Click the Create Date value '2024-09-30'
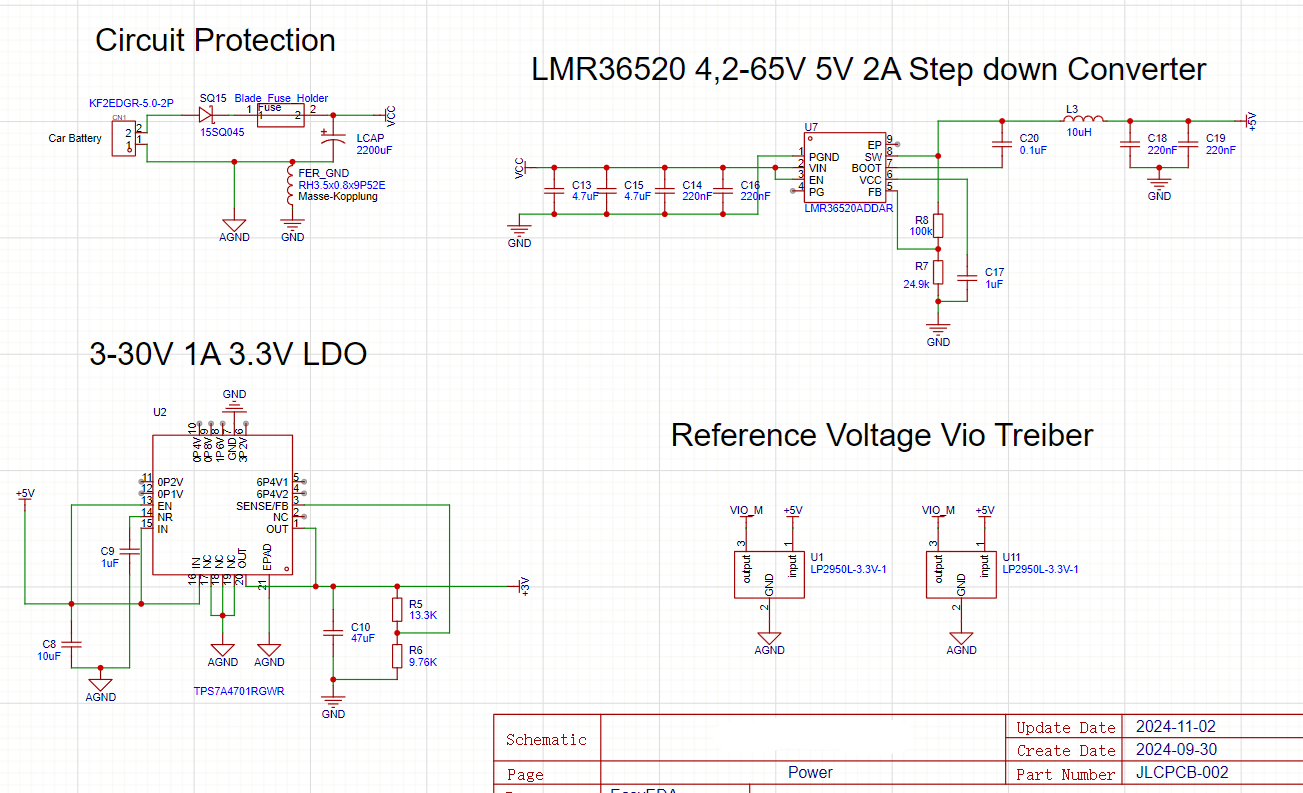Viewport: 1303px width, 793px height. point(1175,749)
